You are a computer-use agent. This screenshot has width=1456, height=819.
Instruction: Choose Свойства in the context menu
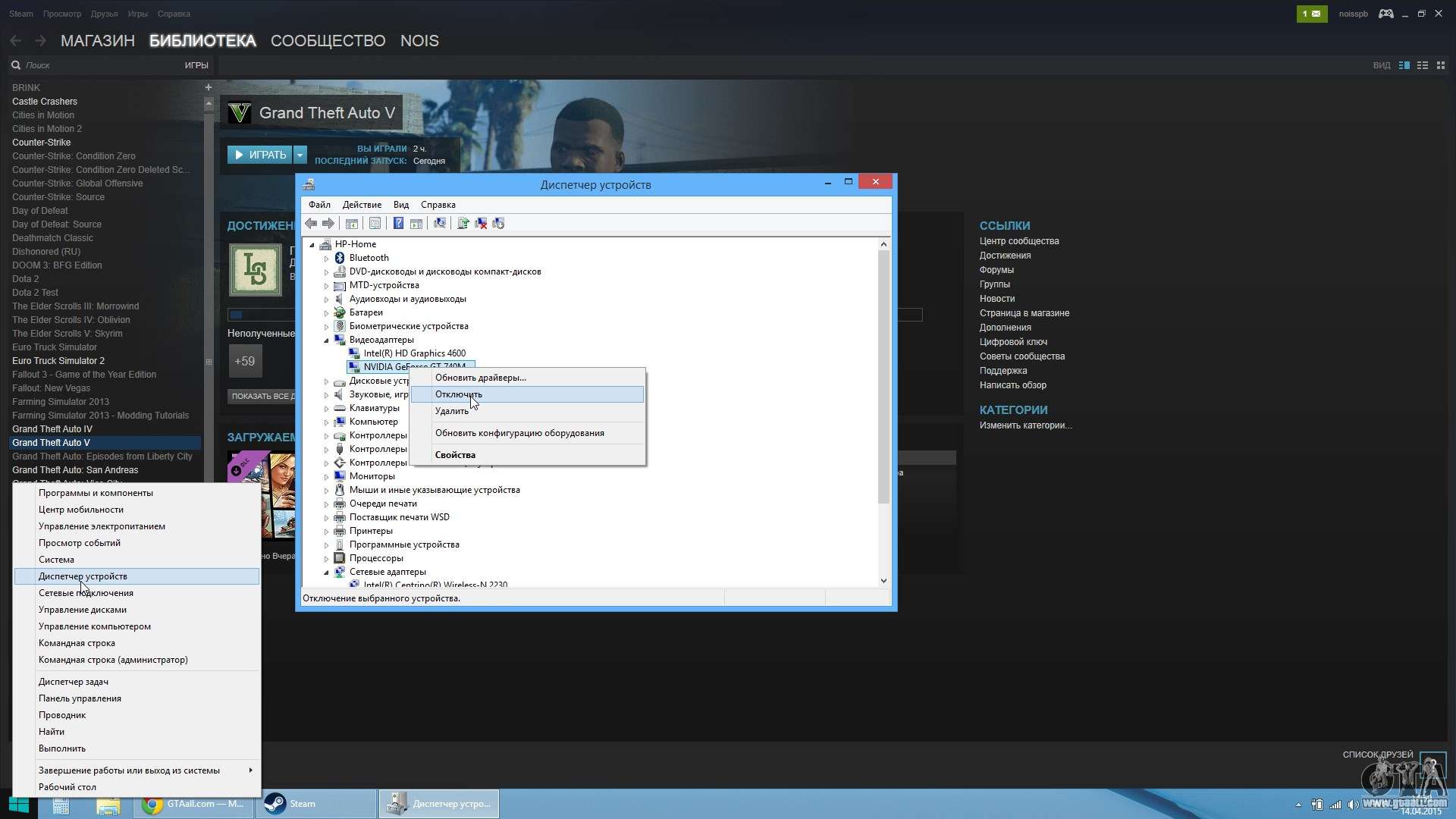click(528, 455)
